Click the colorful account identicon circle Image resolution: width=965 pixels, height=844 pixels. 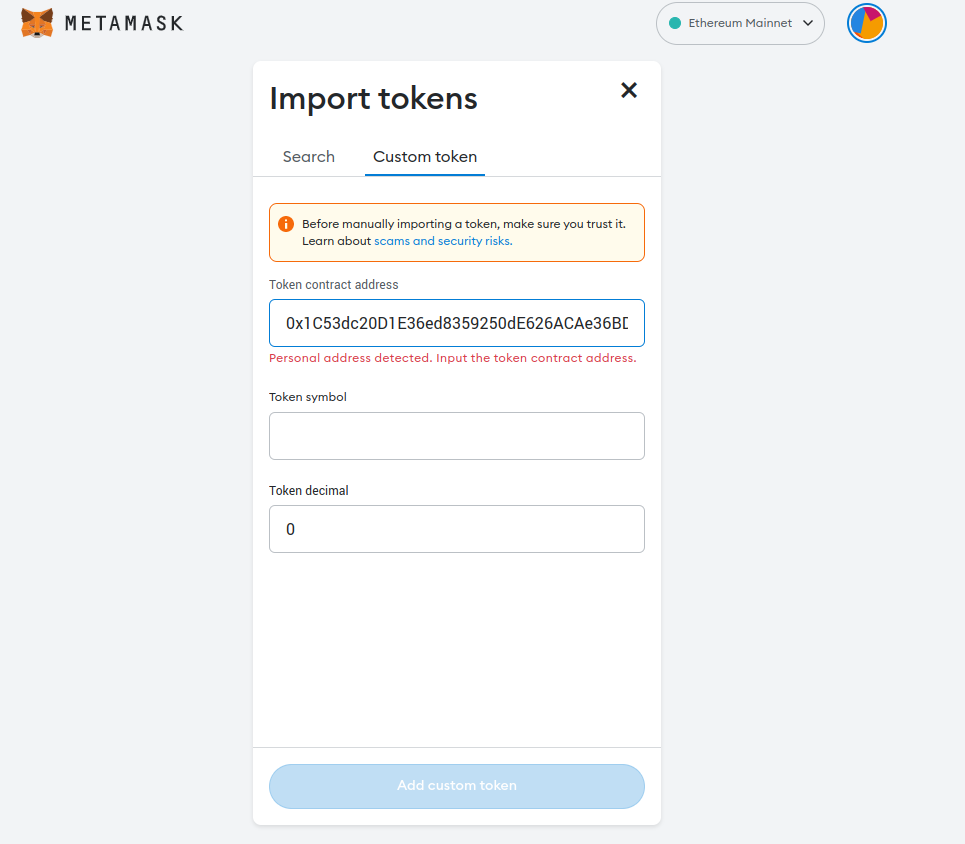point(866,23)
